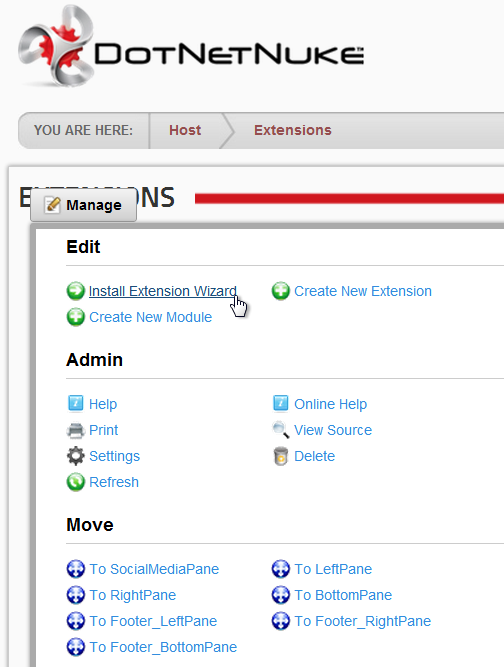Image resolution: width=504 pixels, height=667 pixels.
Task: Click the move icon beside To LeftPane
Action: [281, 569]
